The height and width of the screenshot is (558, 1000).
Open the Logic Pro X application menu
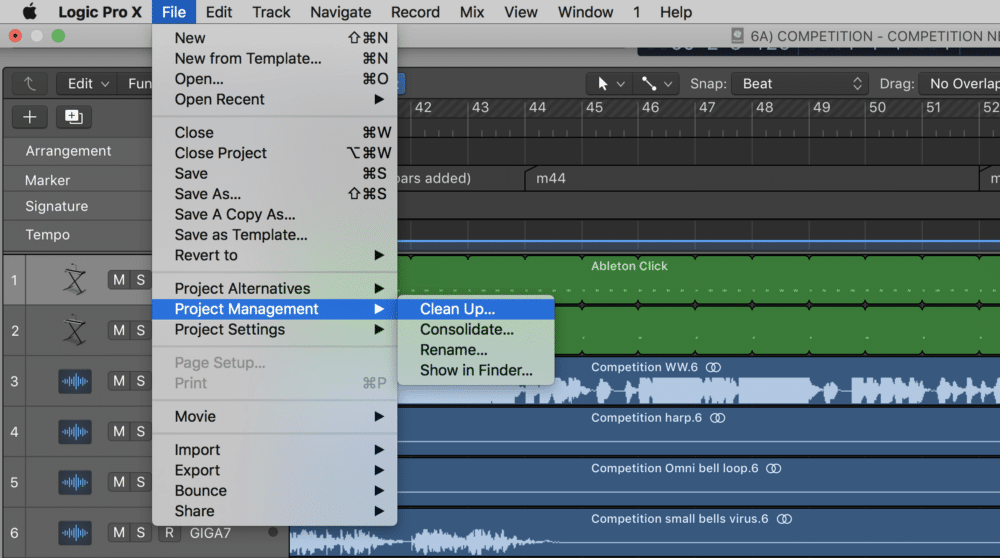click(99, 12)
